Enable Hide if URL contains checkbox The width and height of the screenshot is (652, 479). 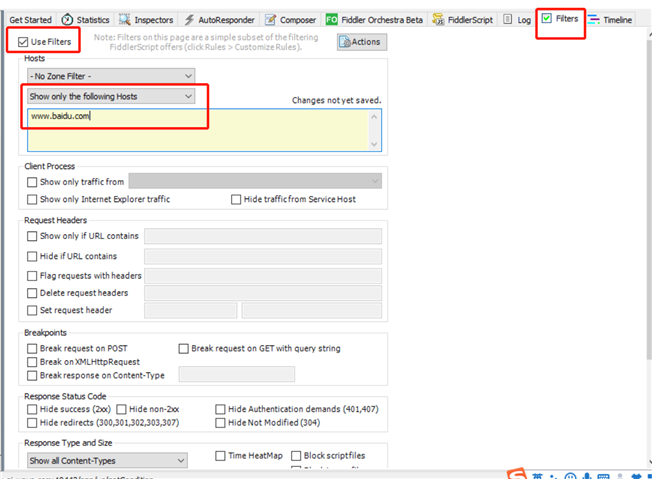click(32, 257)
